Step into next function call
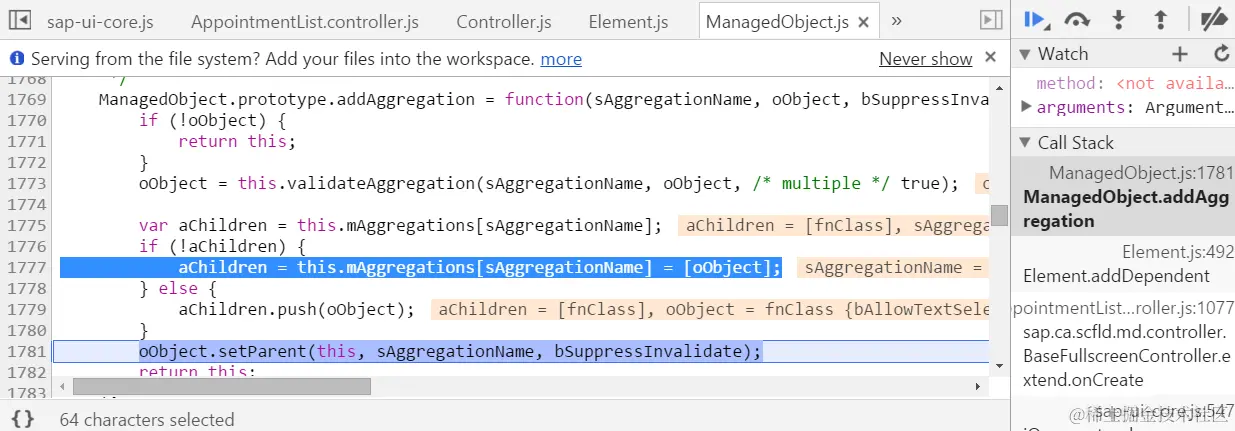The height and width of the screenshot is (431, 1235). (x=1119, y=19)
